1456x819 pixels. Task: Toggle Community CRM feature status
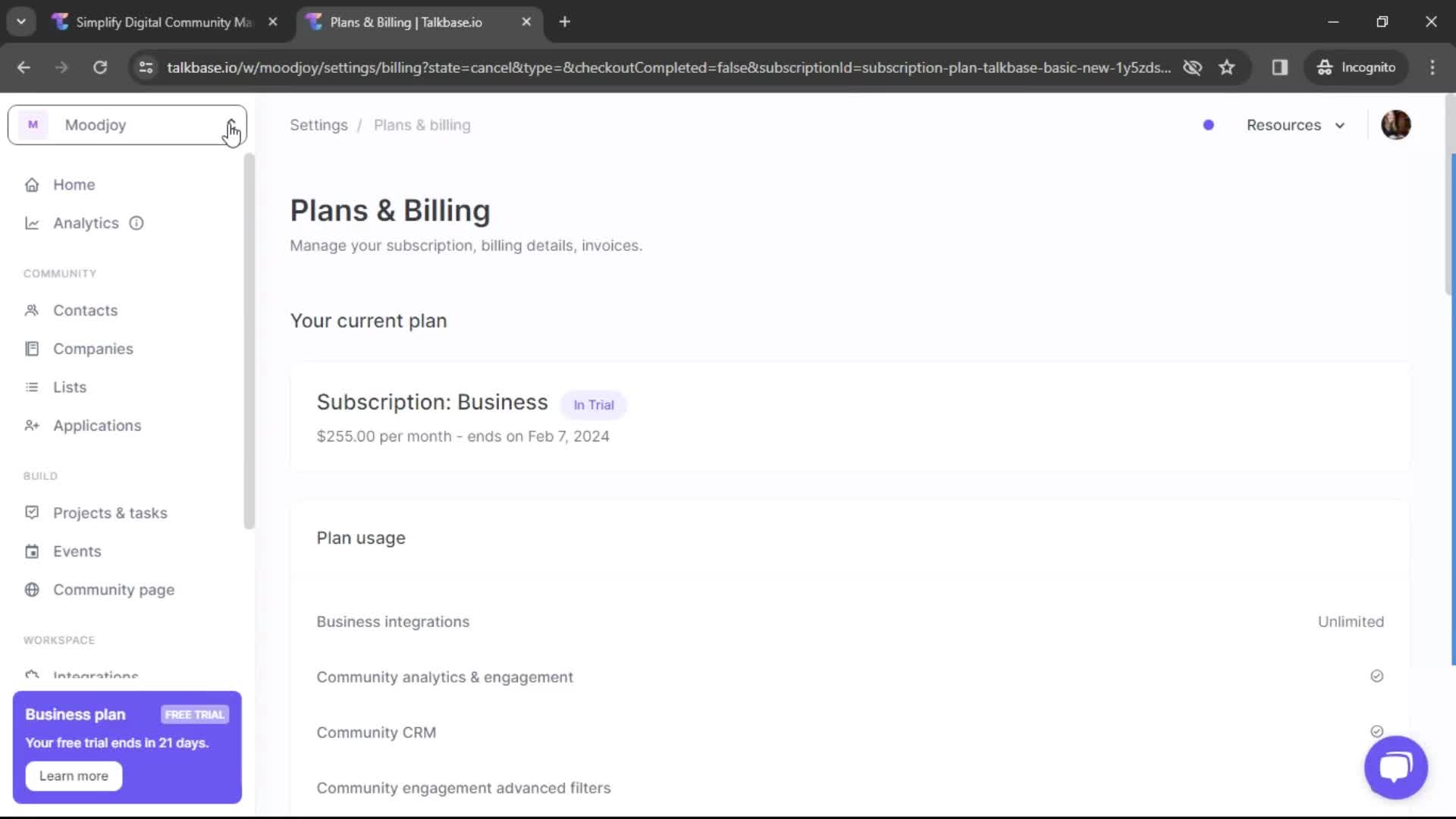tap(1377, 732)
